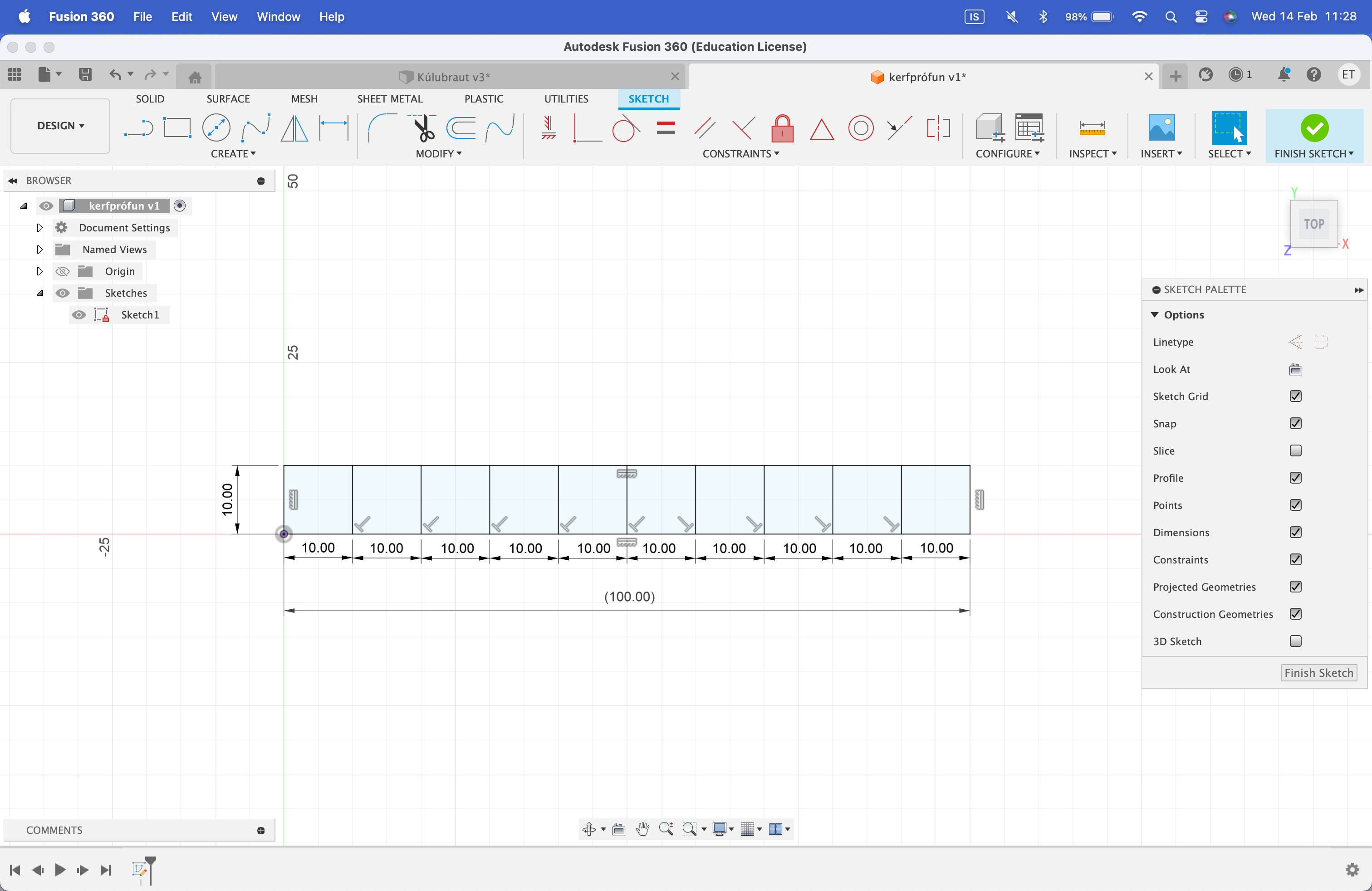
Task: Click the Look At icon in Sketch Palette
Action: 1295,369
